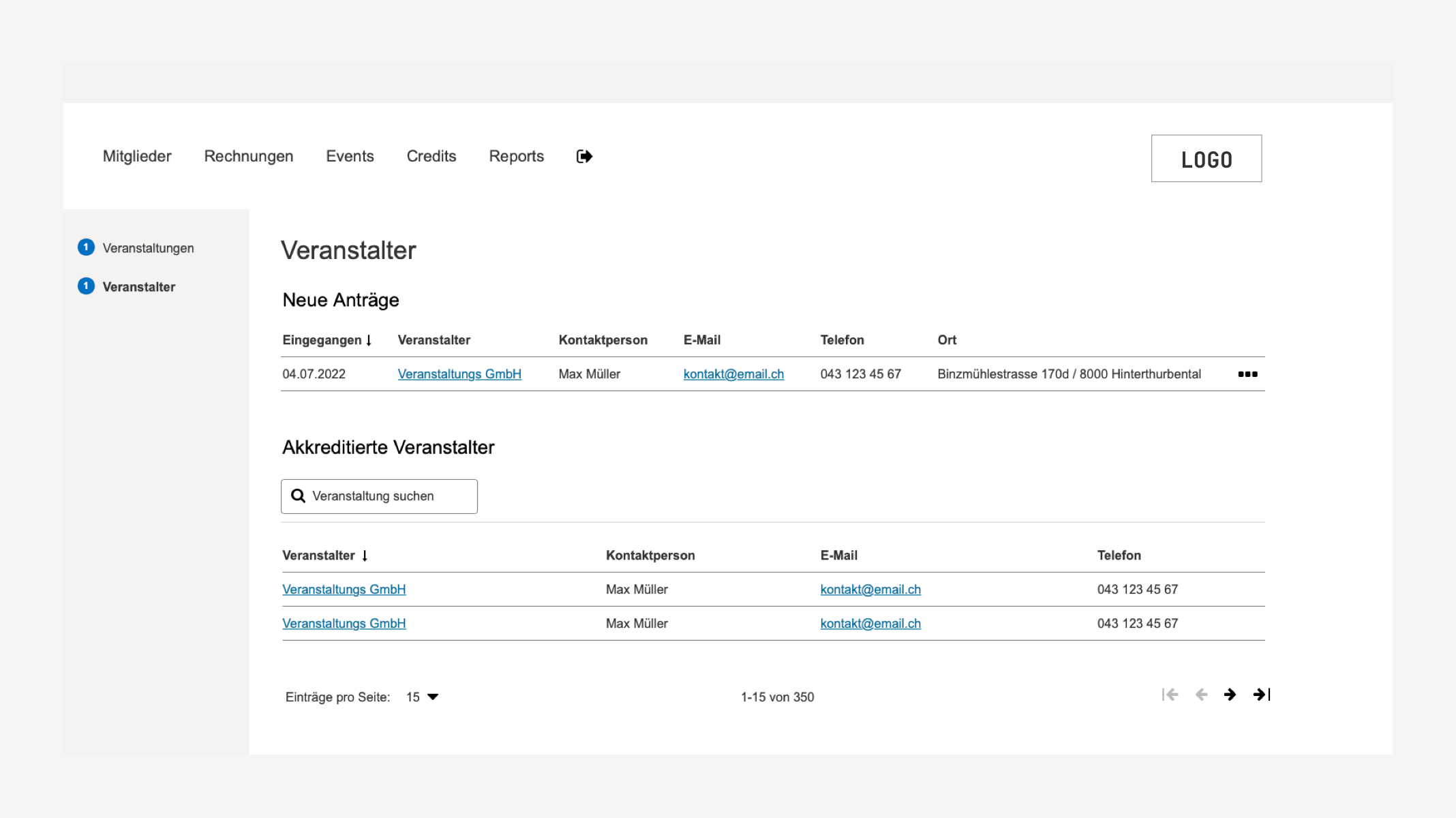Switch to the Rechnungen menu item
This screenshot has width=1456, height=818.
[247, 156]
